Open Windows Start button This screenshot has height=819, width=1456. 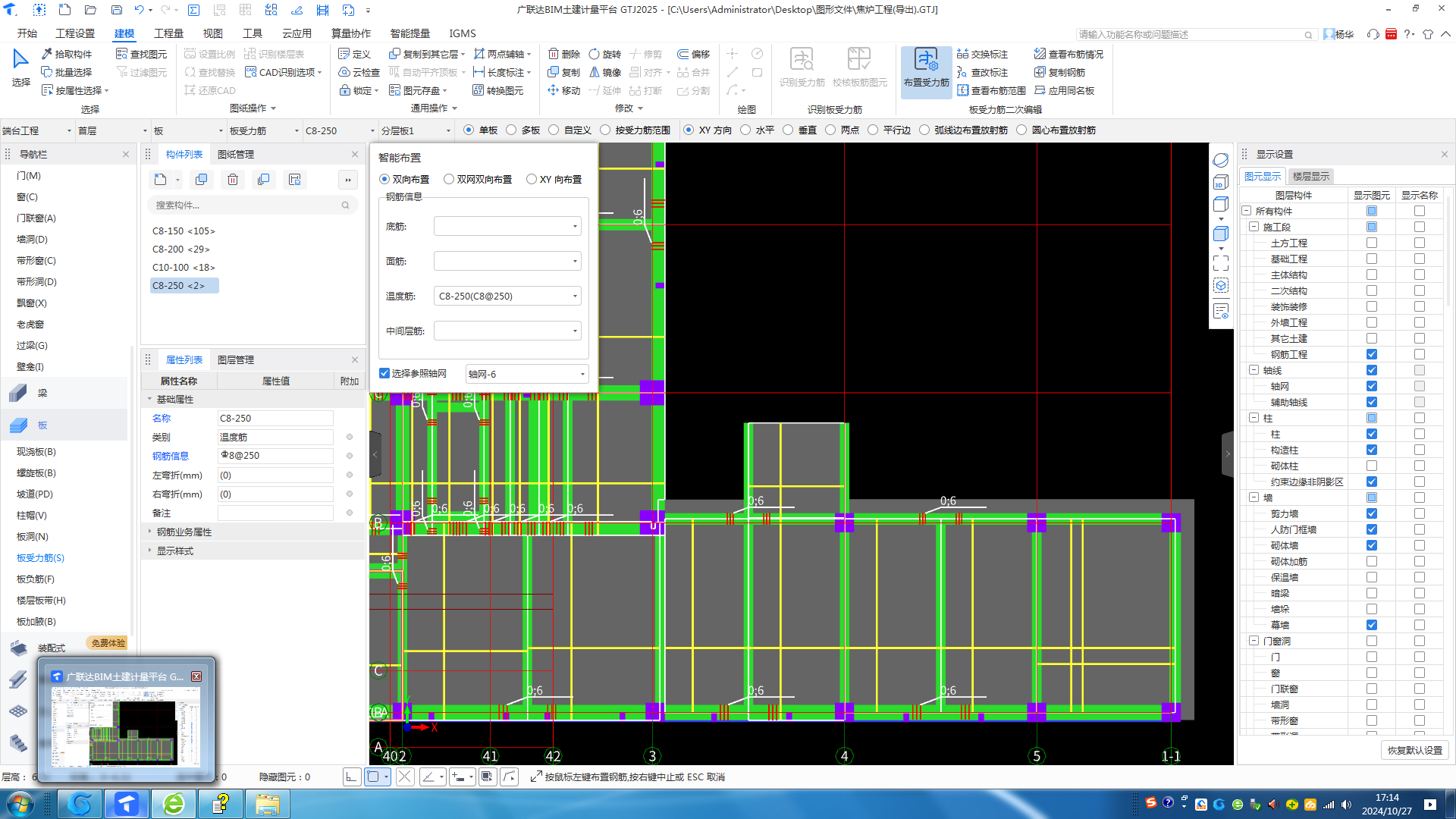tap(20, 804)
